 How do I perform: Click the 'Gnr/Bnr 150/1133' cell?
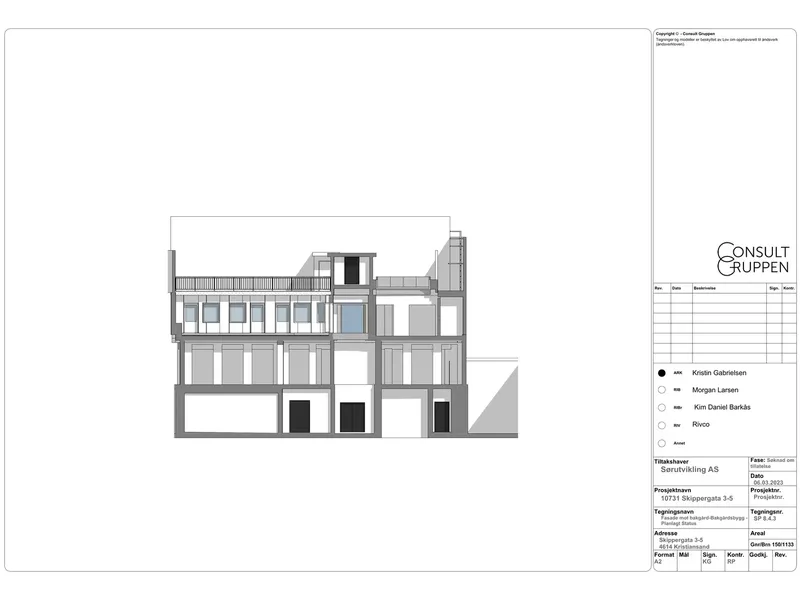point(772,544)
